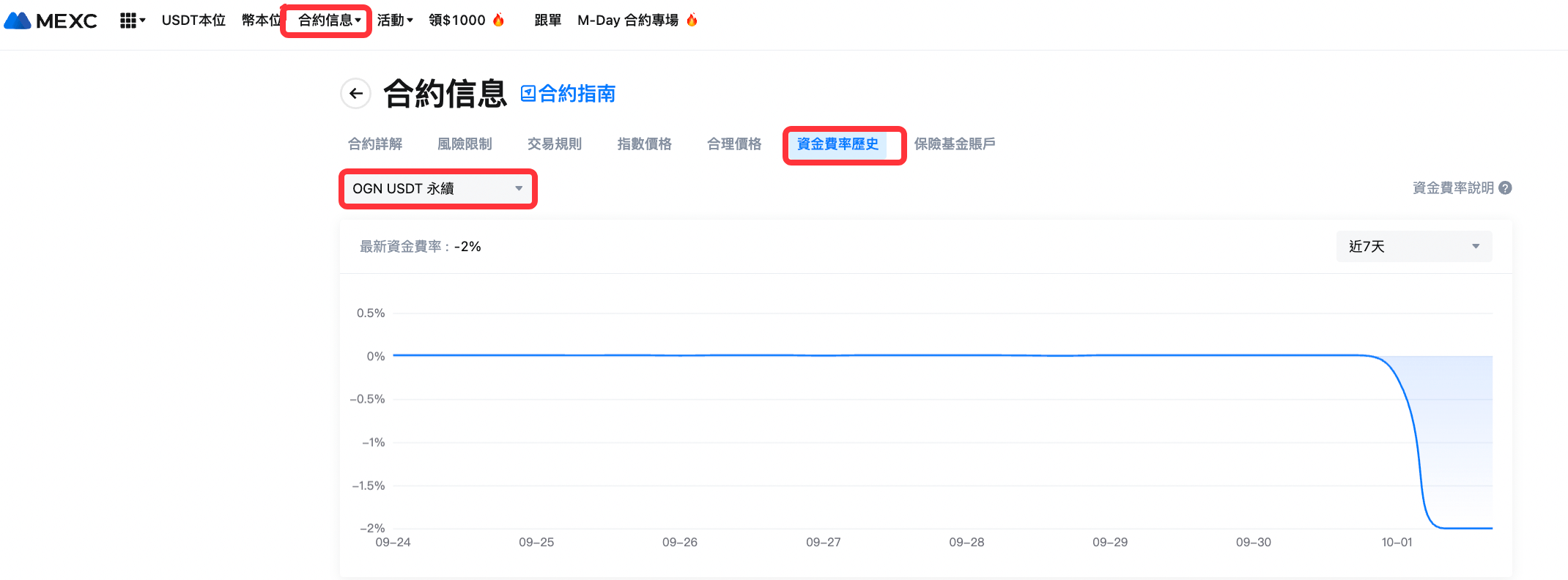This screenshot has width=1568, height=580.
Task: Select the 交易規則 tab
Action: coord(555,144)
